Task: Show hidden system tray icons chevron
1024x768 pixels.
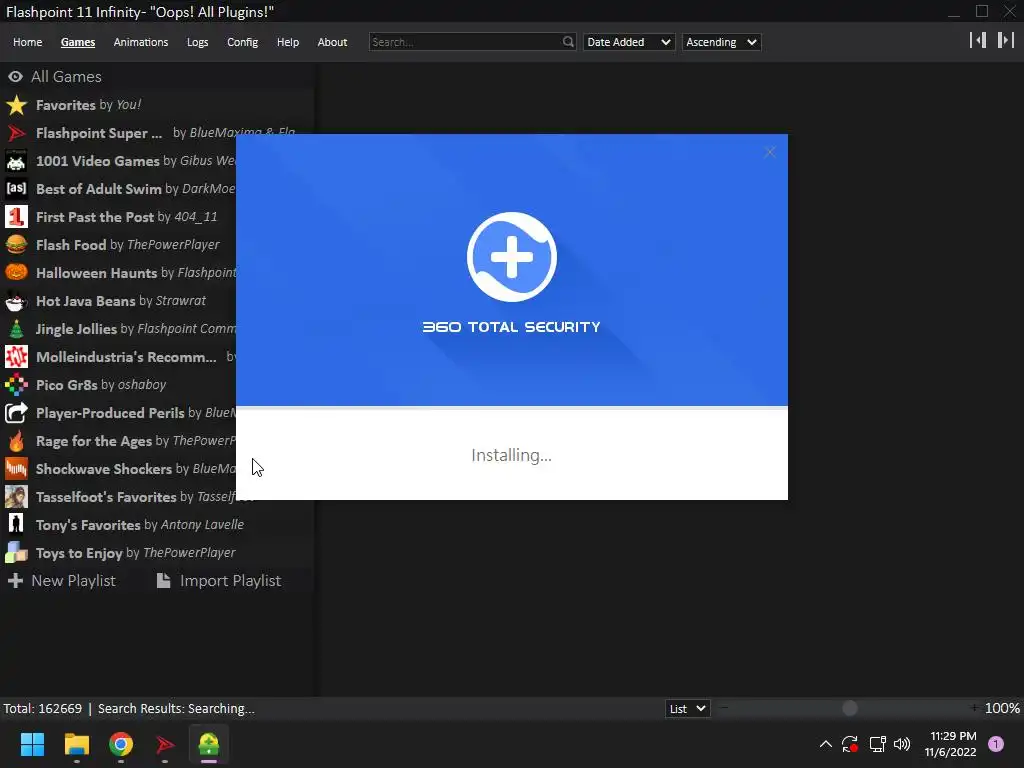Action: (825, 744)
